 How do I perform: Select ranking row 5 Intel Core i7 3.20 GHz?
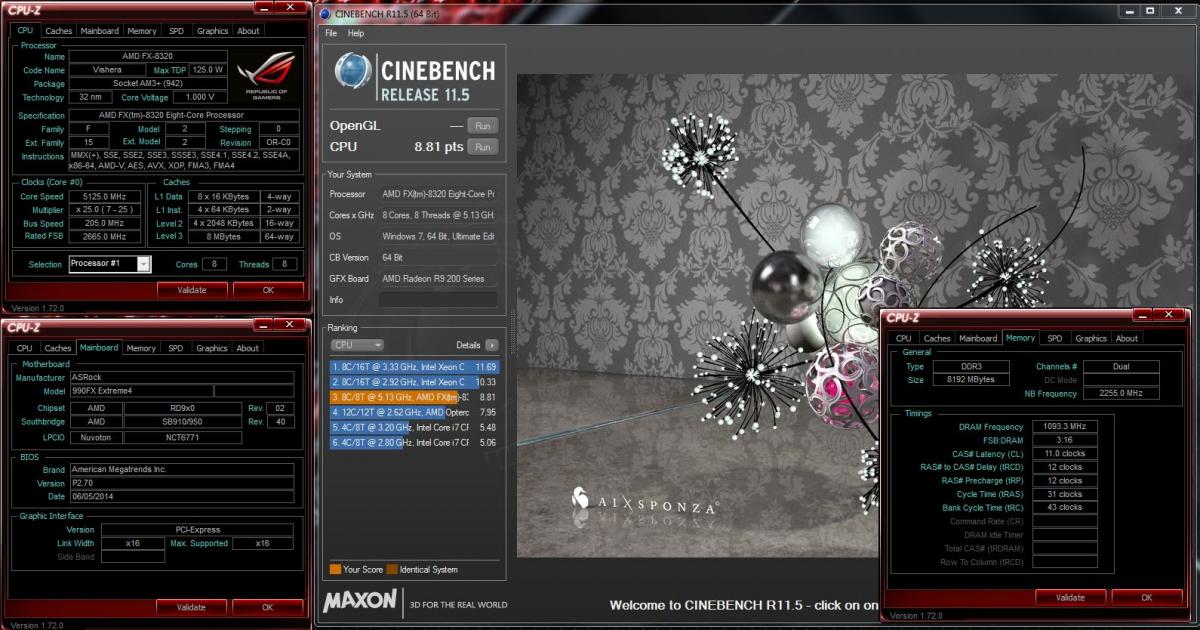(414, 426)
